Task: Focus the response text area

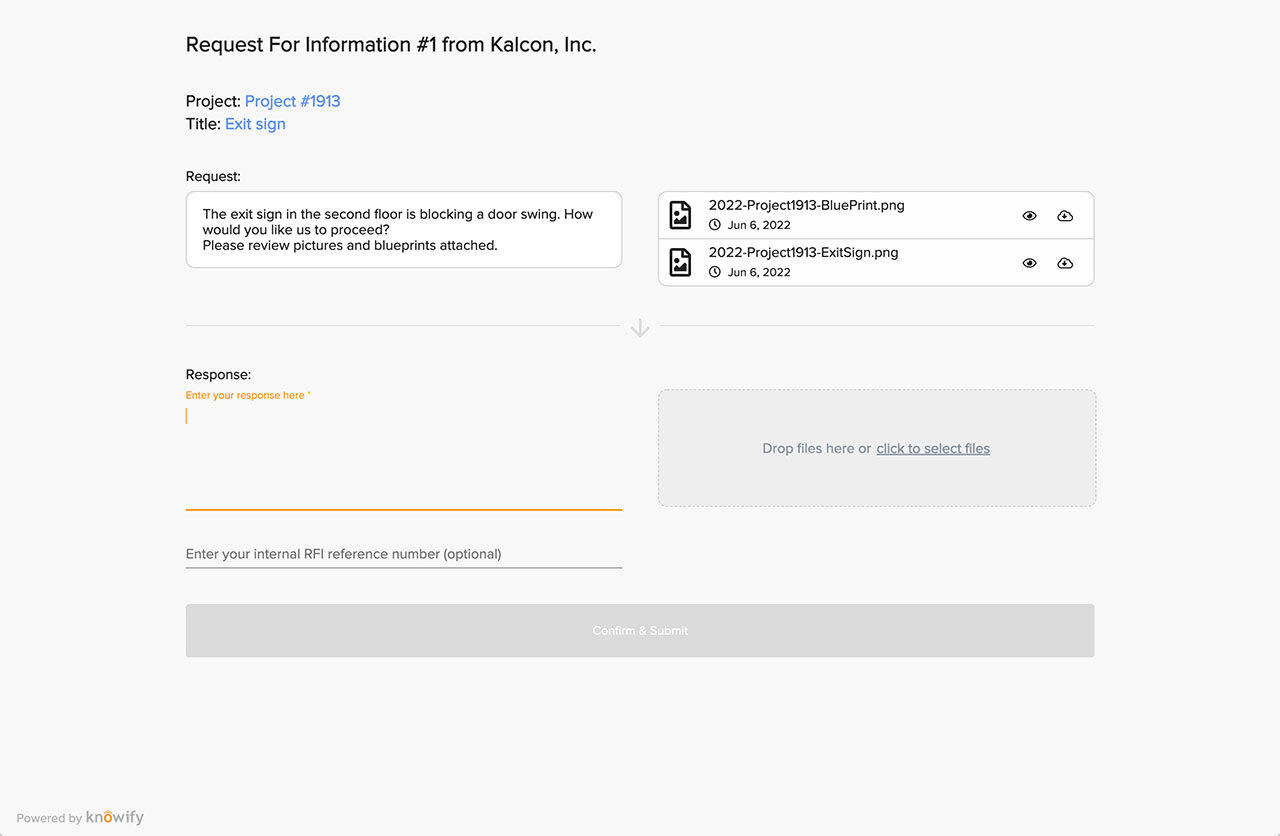Action: click(403, 455)
